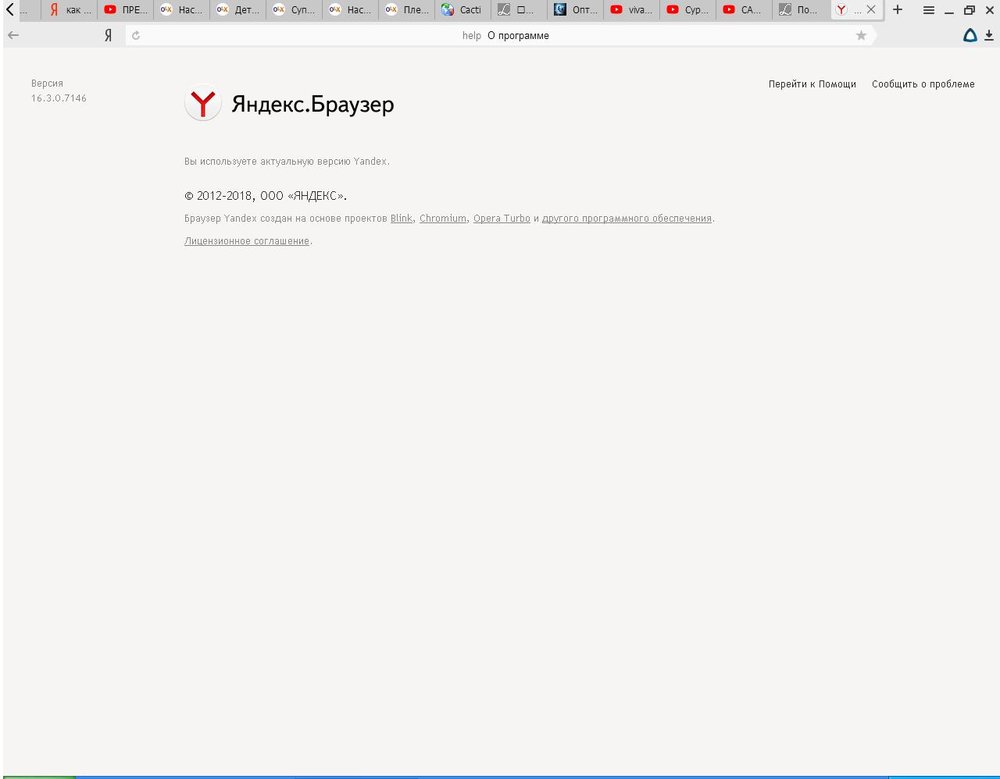Open "Перейти к Помощи" link
Screen dimensions: 1000x779
[812, 84]
